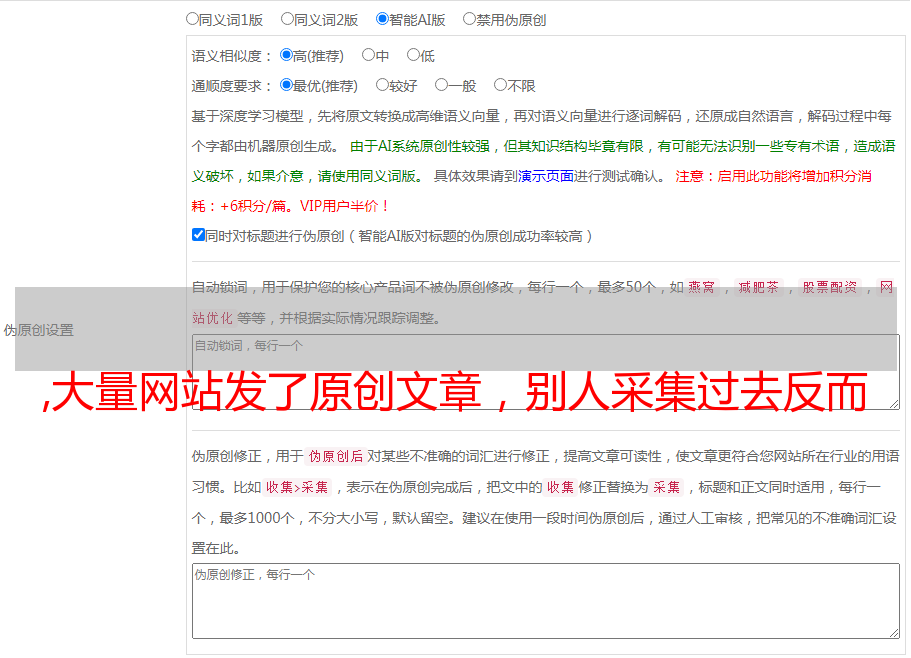Click the 燕窝 example keyword tag
The height and width of the screenshot is (658, 911).
point(702,287)
